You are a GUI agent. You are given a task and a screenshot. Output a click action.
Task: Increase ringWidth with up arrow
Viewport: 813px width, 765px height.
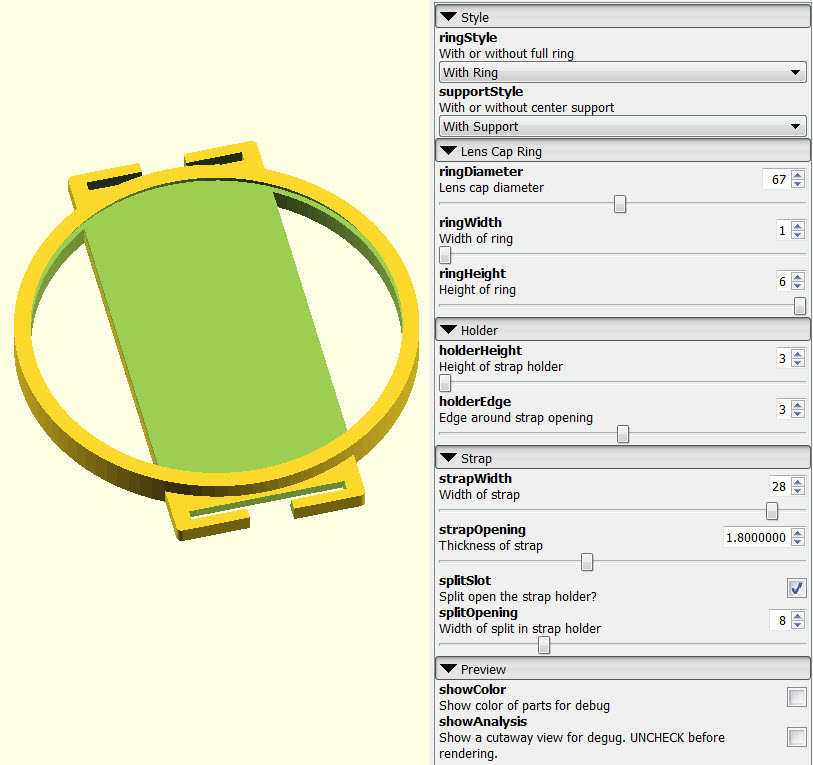pos(798,226)
